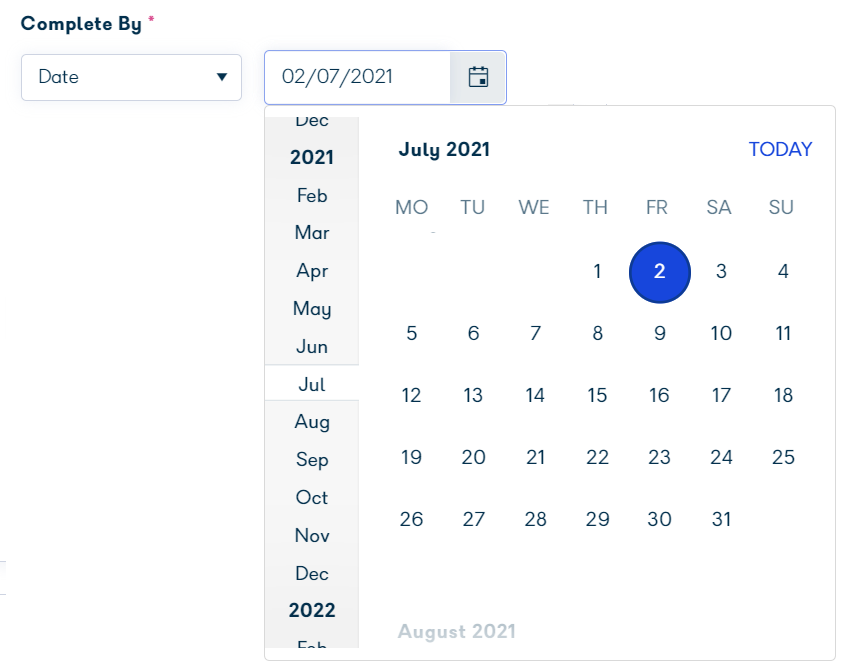Select Aug in month list
Image resolution: width=846 pixels, height=667 pixels.
(312, 421)
